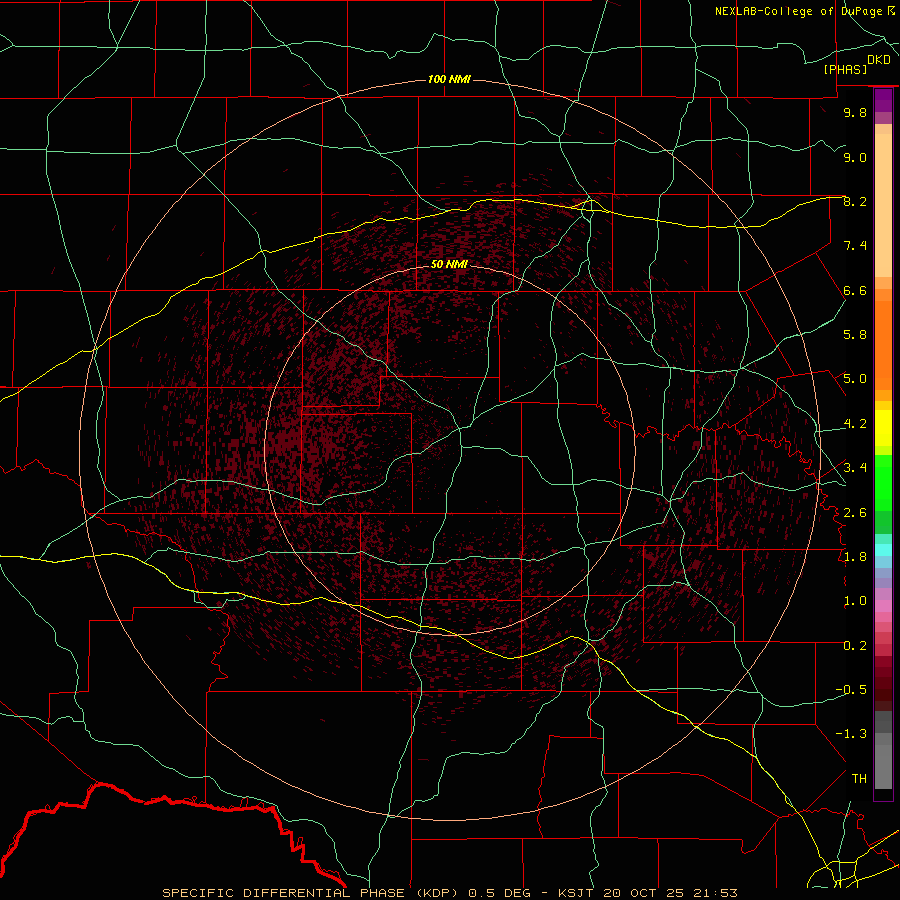Click the -1.3 scale value

pyautogui.click(x=851, y=734)
